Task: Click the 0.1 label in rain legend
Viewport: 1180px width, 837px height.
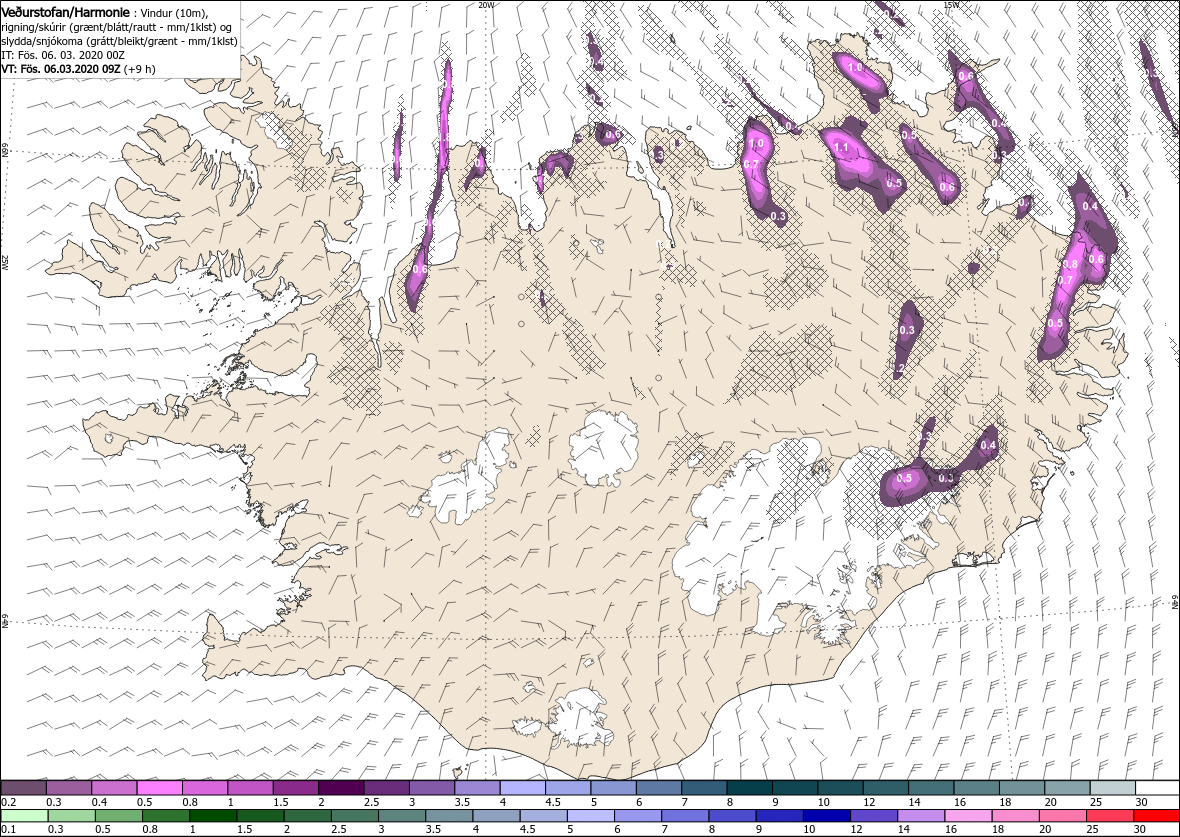Action: click(9, 830)
